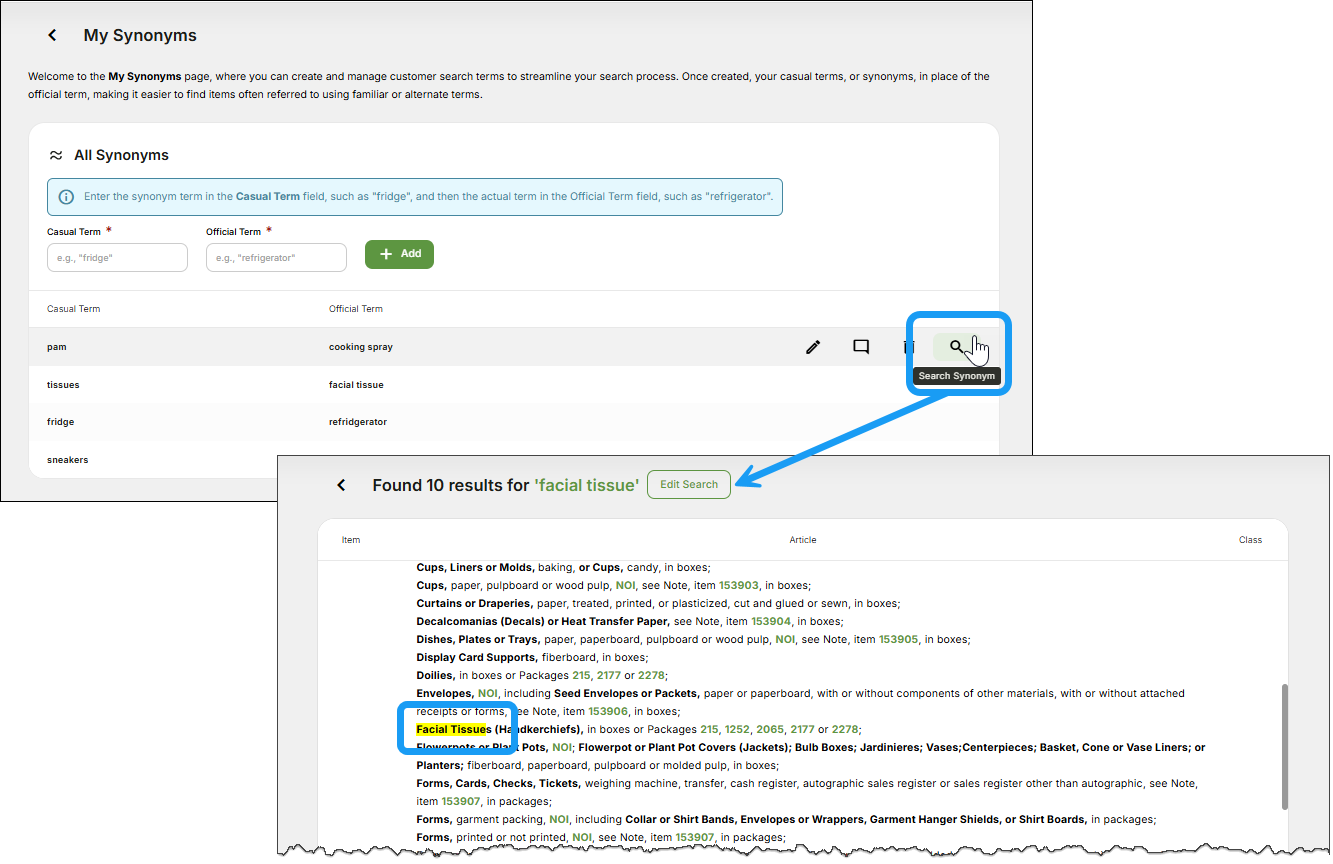Click the Search Synonym magnifier icon

click(x=954, y=347)
